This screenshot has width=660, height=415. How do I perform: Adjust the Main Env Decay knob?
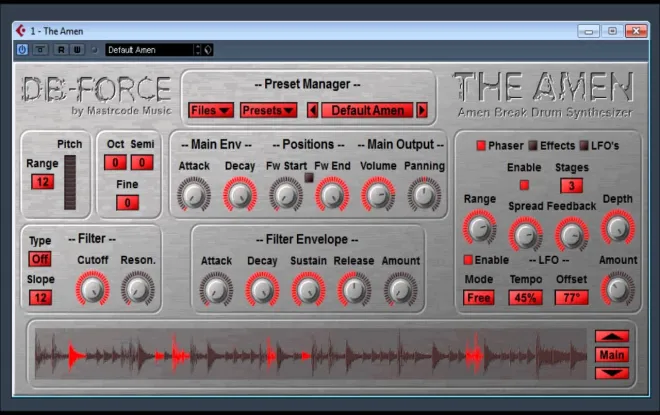pyautogui.click(x=240, y=194)
